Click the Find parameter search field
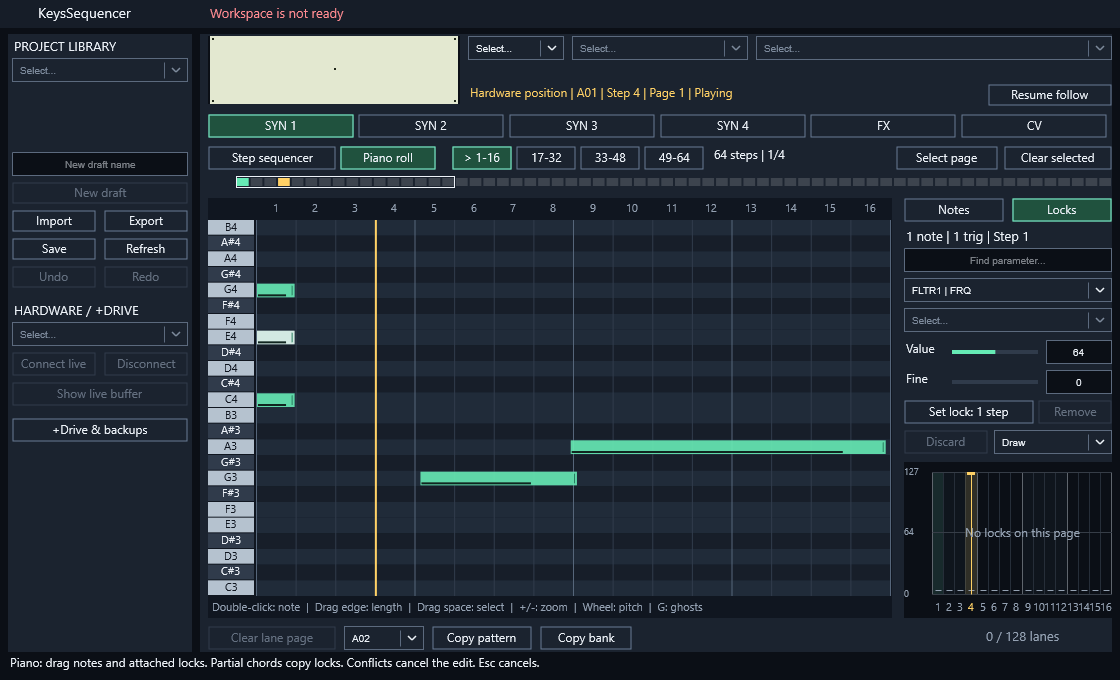The width and height of the screenshot is (1120, 680). click(1008, 261)
